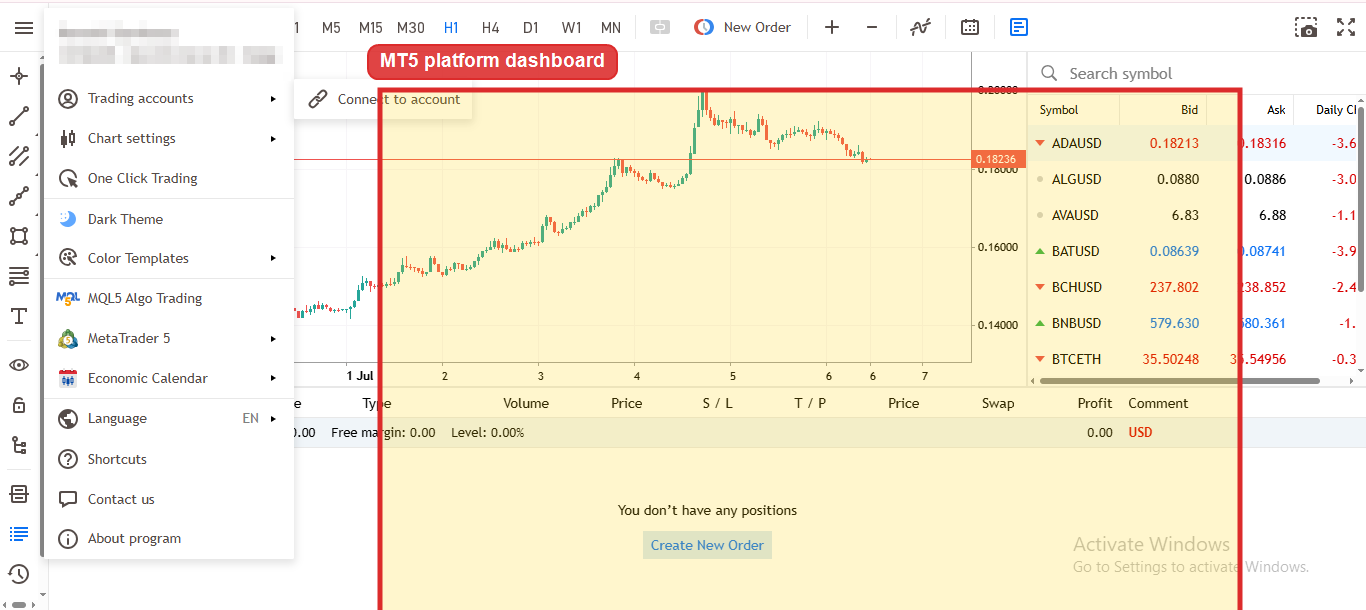Screen dimensions: 1366x610
Task: Toggle the lock objects icon
Action: pos(18,405)
